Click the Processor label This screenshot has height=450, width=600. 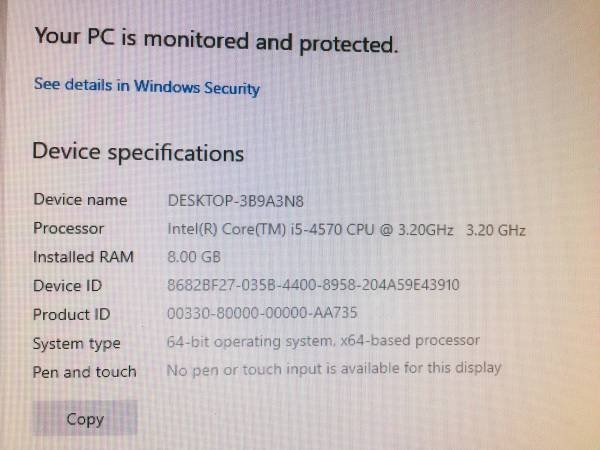pyautogui.click(x=68, y=228)
